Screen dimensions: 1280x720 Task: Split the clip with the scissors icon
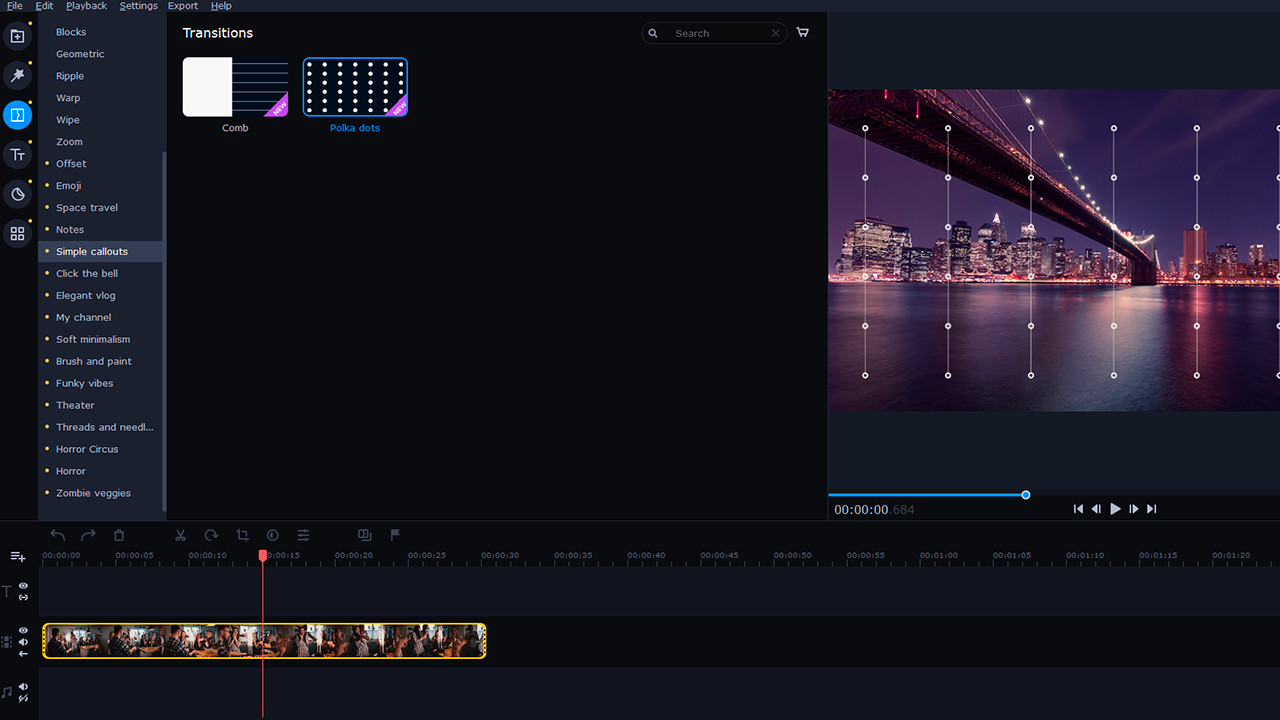[x=180, y=535]
